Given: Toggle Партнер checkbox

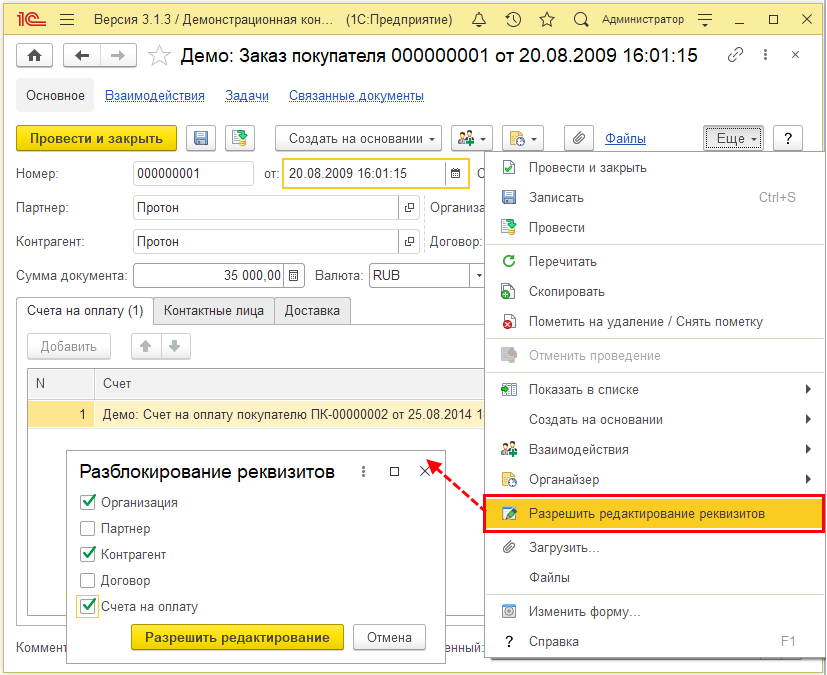Looking at the screenshot, I should point(88,528).
